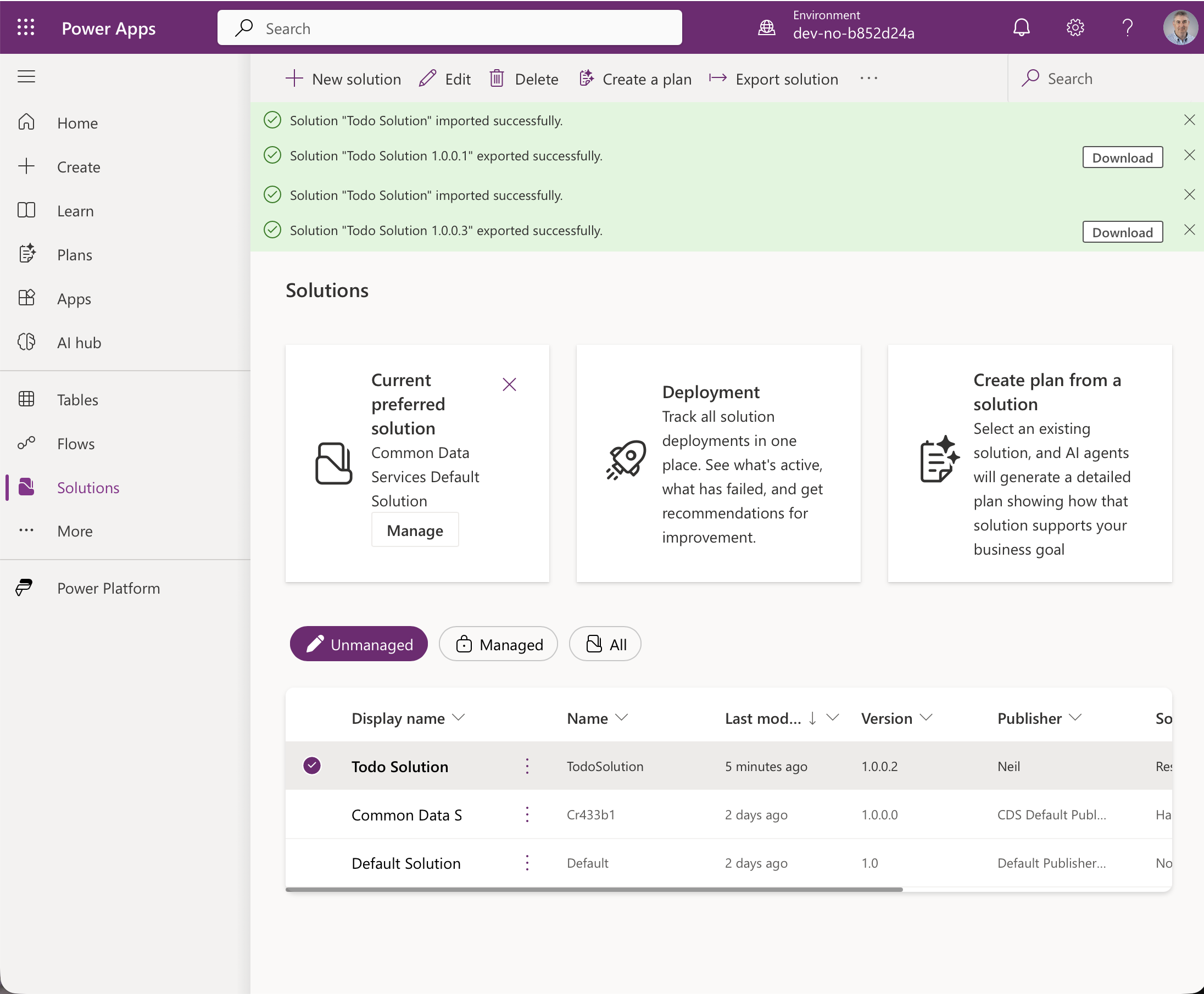Open the Display name column dropdown
This screenshot has height=994, width=1204.
(458, 717)
